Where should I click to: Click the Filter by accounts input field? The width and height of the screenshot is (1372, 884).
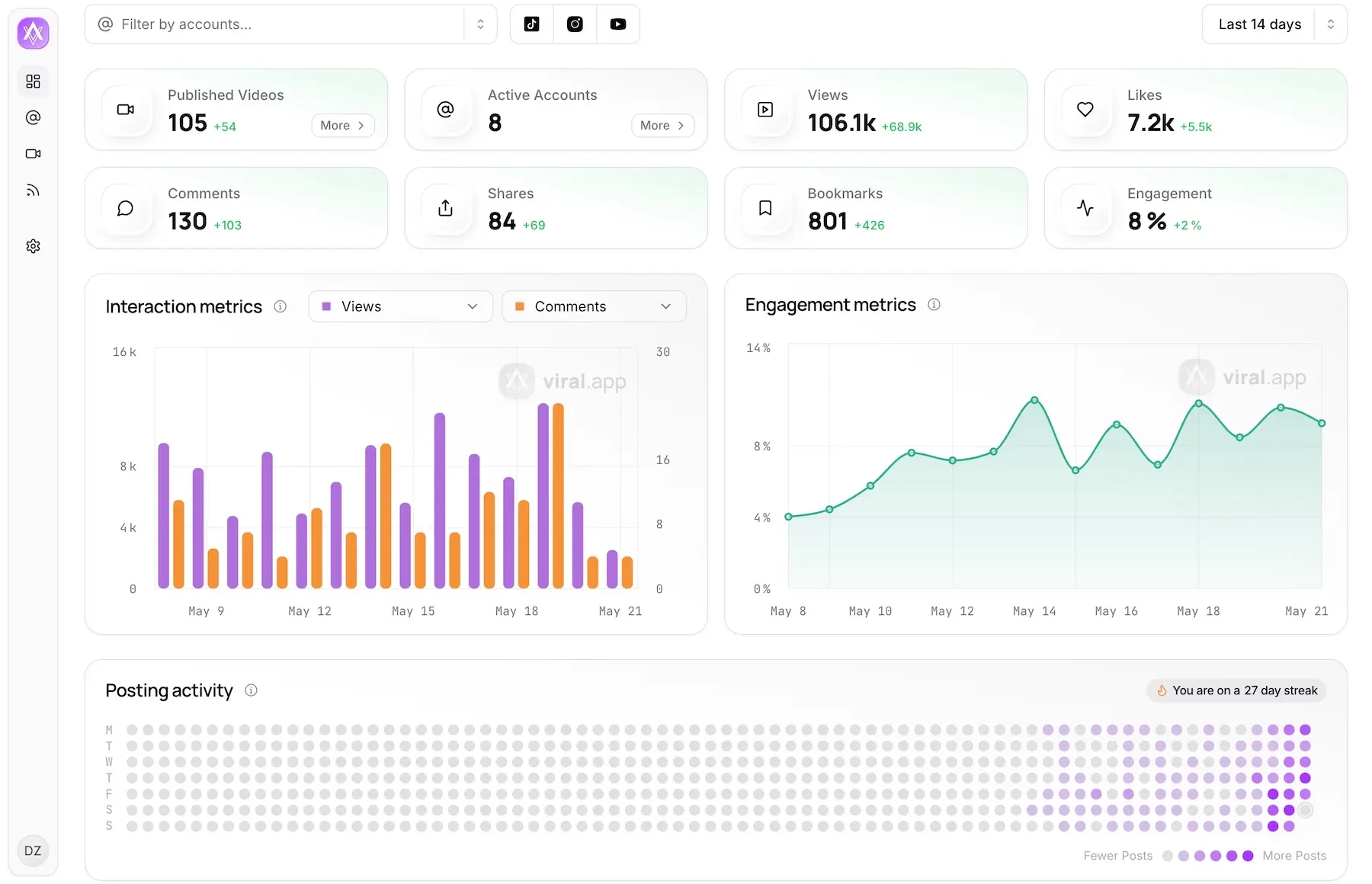[x=282, y=24]
